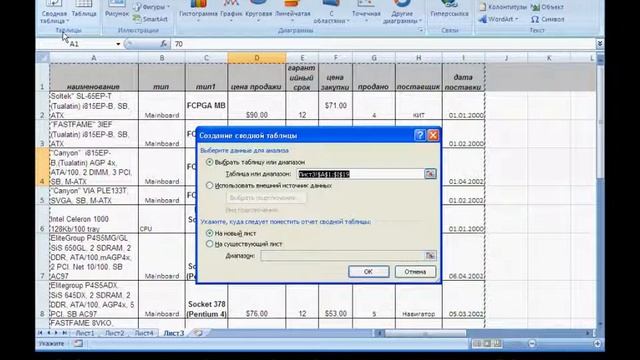Select Использовать внешний источник данных option
The width and height of the screenshot is (640, 360).
coord(269,185)
